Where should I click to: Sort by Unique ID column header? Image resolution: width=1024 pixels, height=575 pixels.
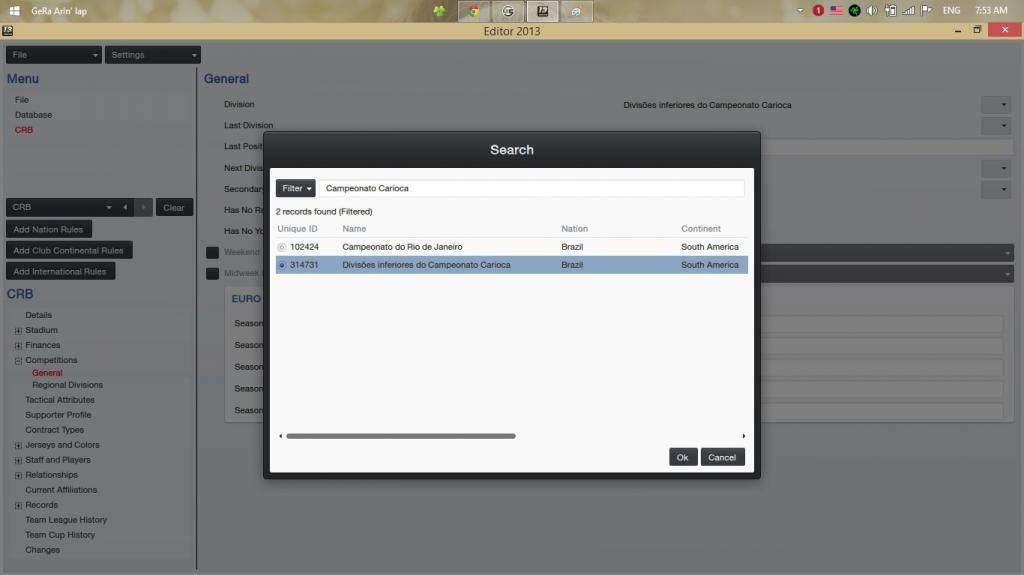pyautogui.click(x=297, y=229)
